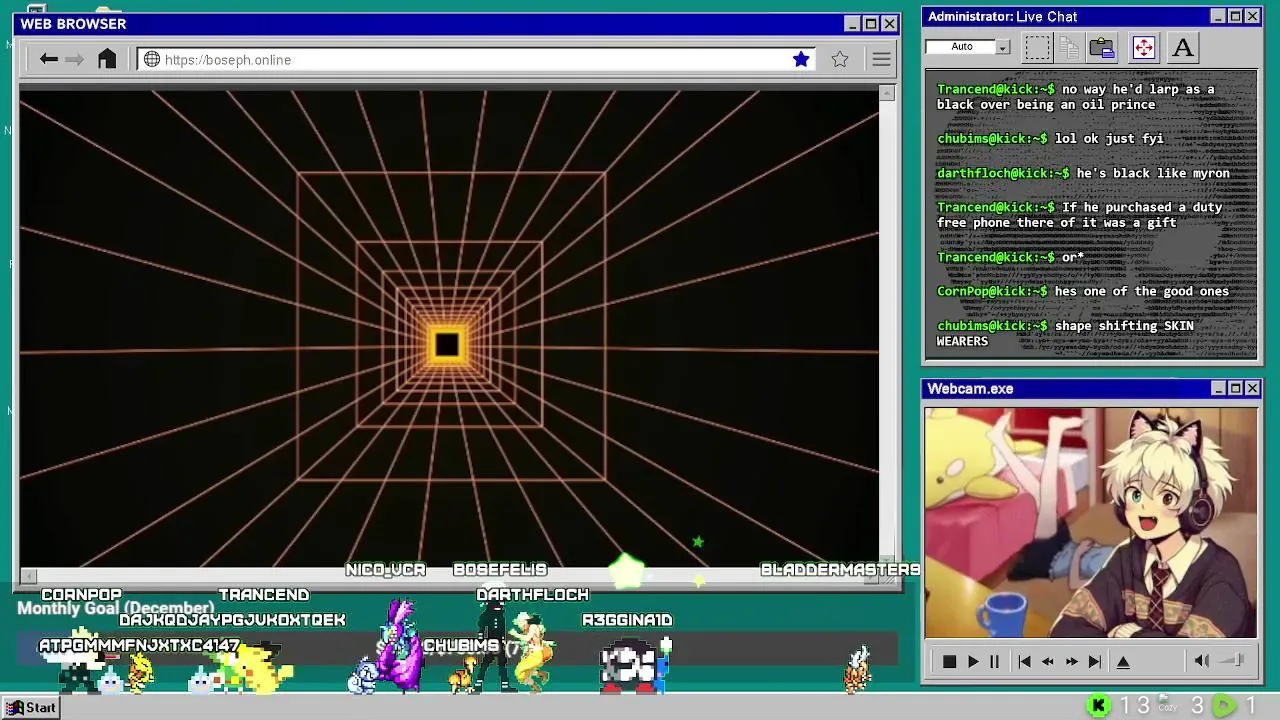1280x720 pixels.
Task: Stop playback in Webcam.exe
Action: pyautogui.click(x=949, y=661)
